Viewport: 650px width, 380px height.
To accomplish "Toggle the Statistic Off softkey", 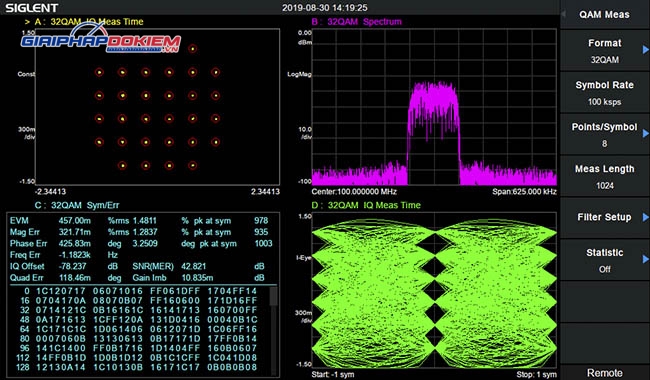I will click(x=604, y=260).
